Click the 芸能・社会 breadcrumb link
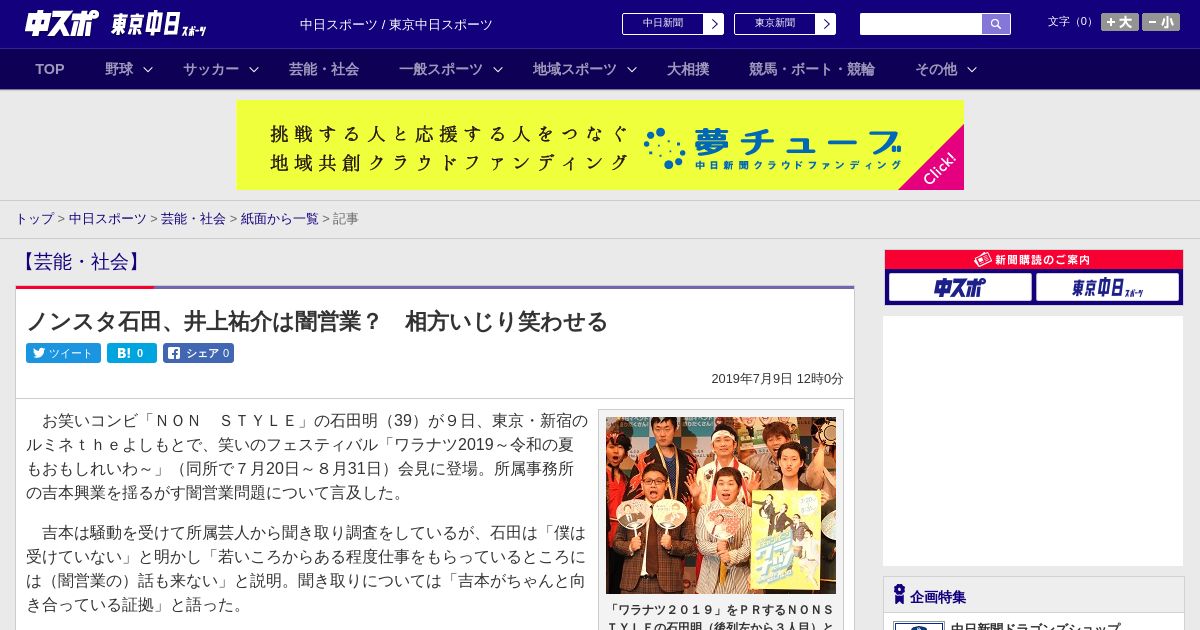This screenshot has height=630, width=1200. click(x=193, y=219)
